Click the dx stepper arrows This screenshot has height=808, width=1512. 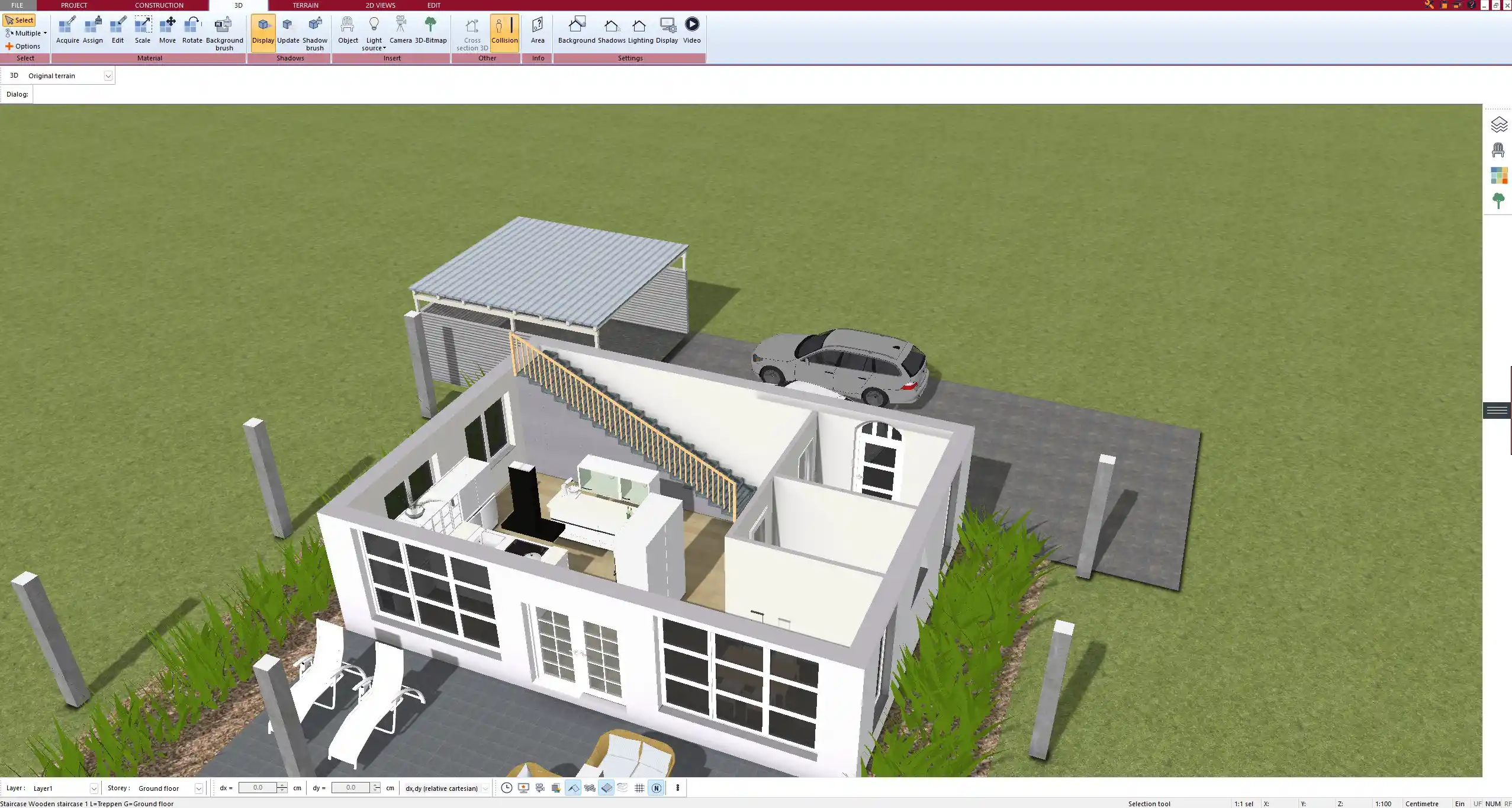[282, 788]
